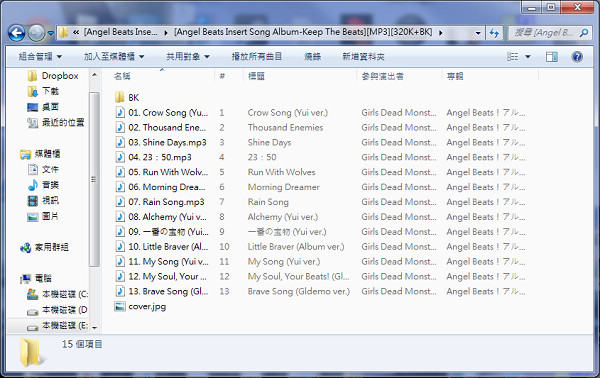Screen dimensions: 600x378
Task: Click the Forward navigation arrow
Action: [36, 33]
